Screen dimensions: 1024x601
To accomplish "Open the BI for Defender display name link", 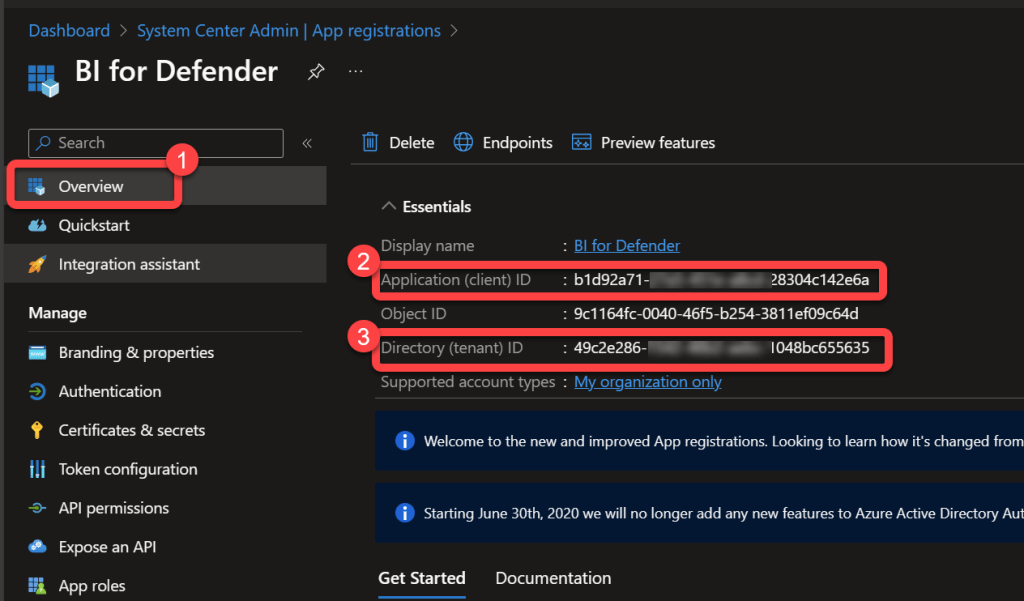I will click(627, 246).
